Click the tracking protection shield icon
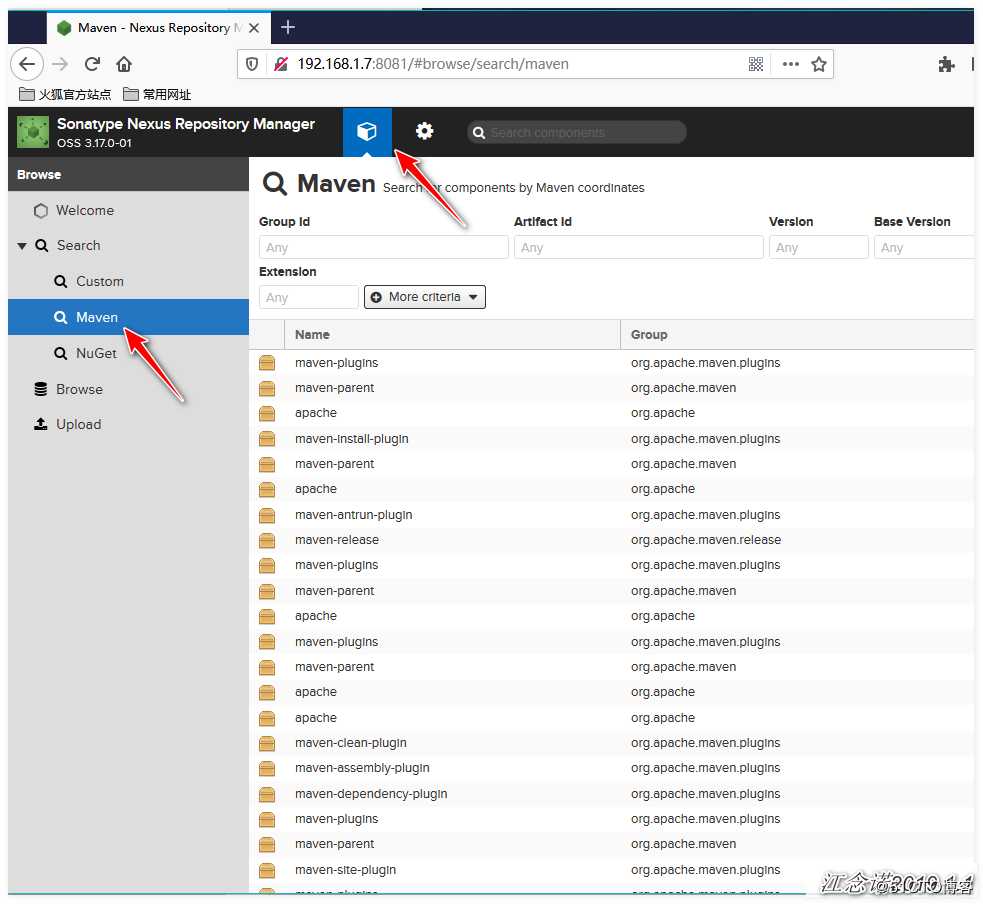The height and width of the screenshot is (904, 983). (x=252, y=64)
